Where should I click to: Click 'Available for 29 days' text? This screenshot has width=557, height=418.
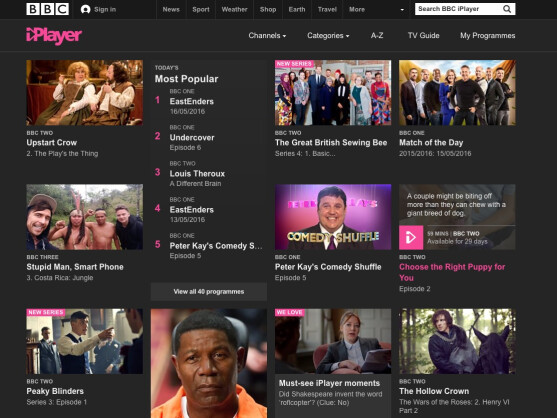click(457, 242)
